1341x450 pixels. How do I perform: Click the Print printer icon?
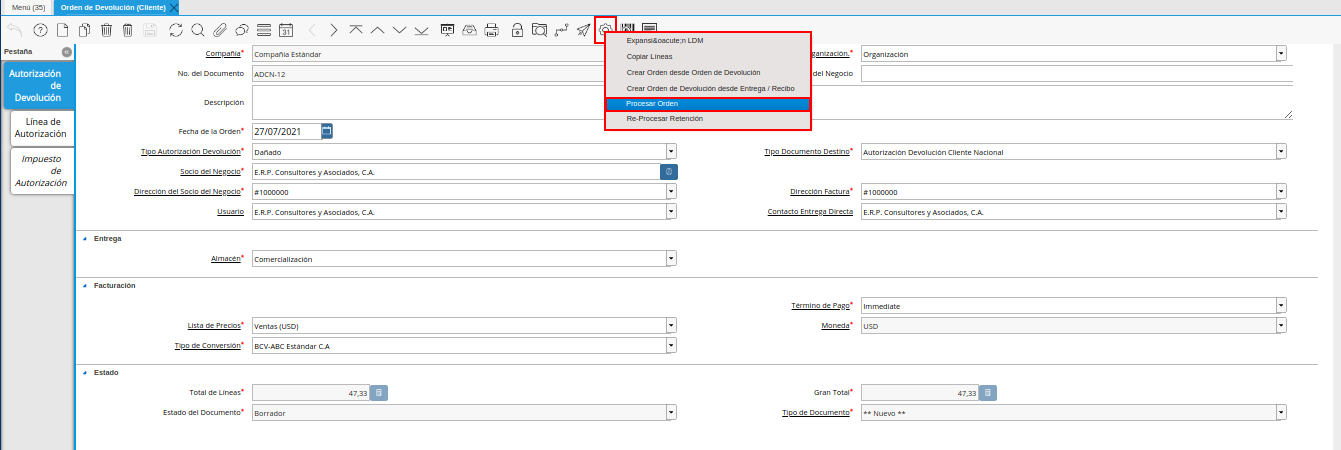pos(491,30)
